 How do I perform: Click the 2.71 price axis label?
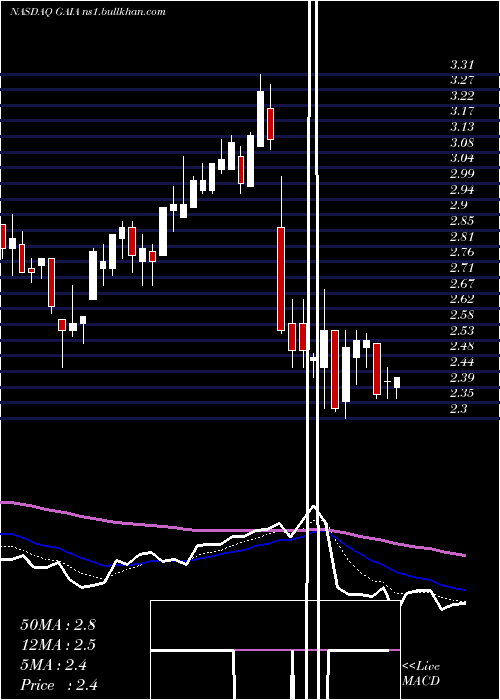(x=462, y=268)
